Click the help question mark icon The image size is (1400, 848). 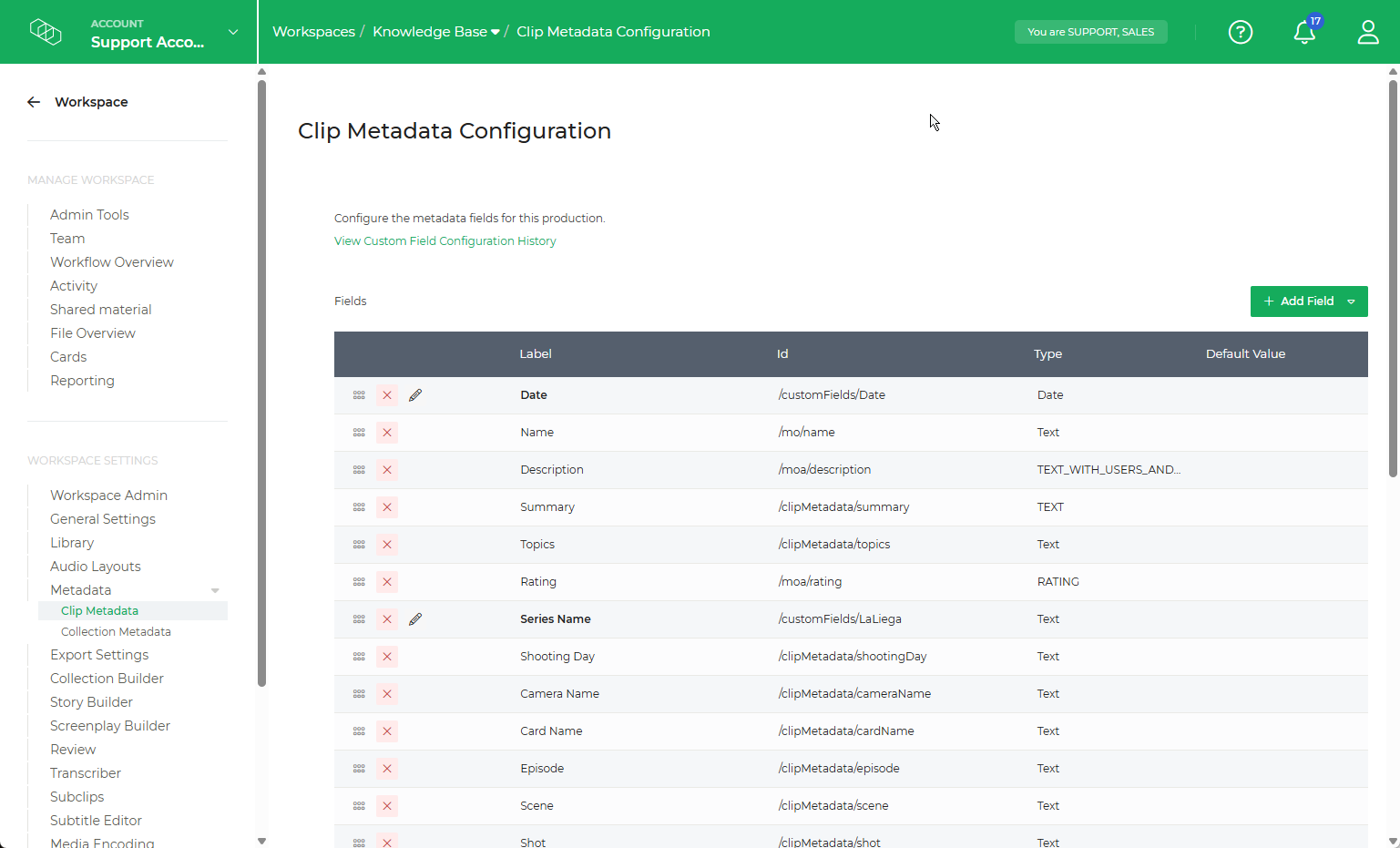[1241, 32]
